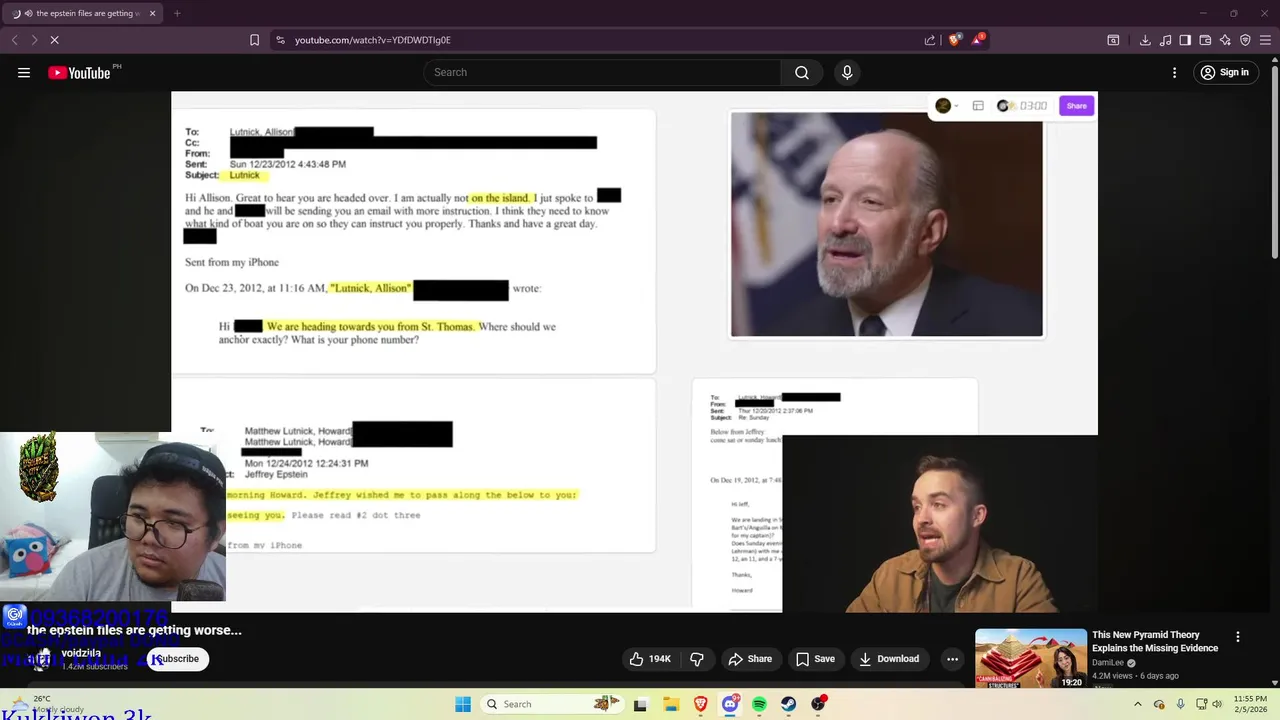Dislike the video with thumbs down

[697, 659]
